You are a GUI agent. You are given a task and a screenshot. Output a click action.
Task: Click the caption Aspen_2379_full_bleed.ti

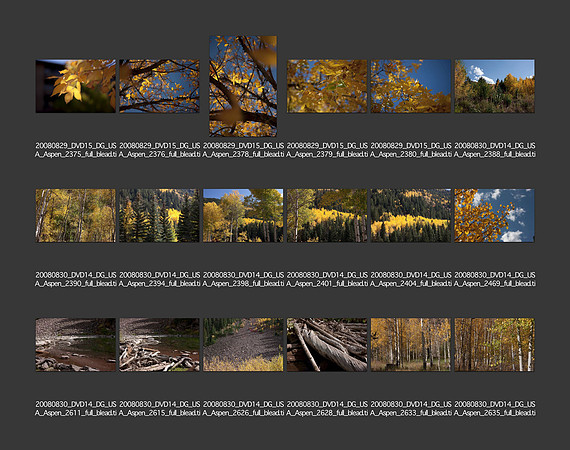click(x=327, y=150)
